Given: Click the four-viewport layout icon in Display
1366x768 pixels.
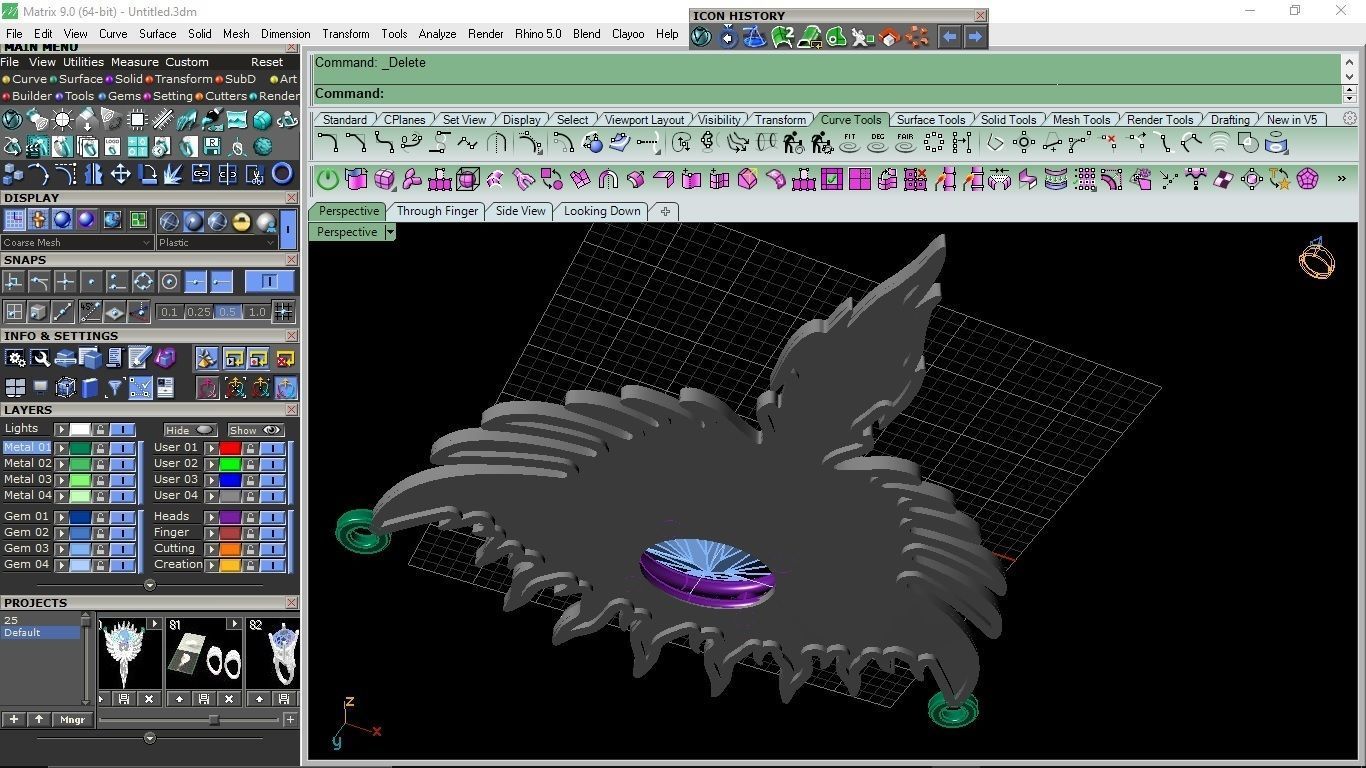Looking at the screenshot, I should 138,219.
